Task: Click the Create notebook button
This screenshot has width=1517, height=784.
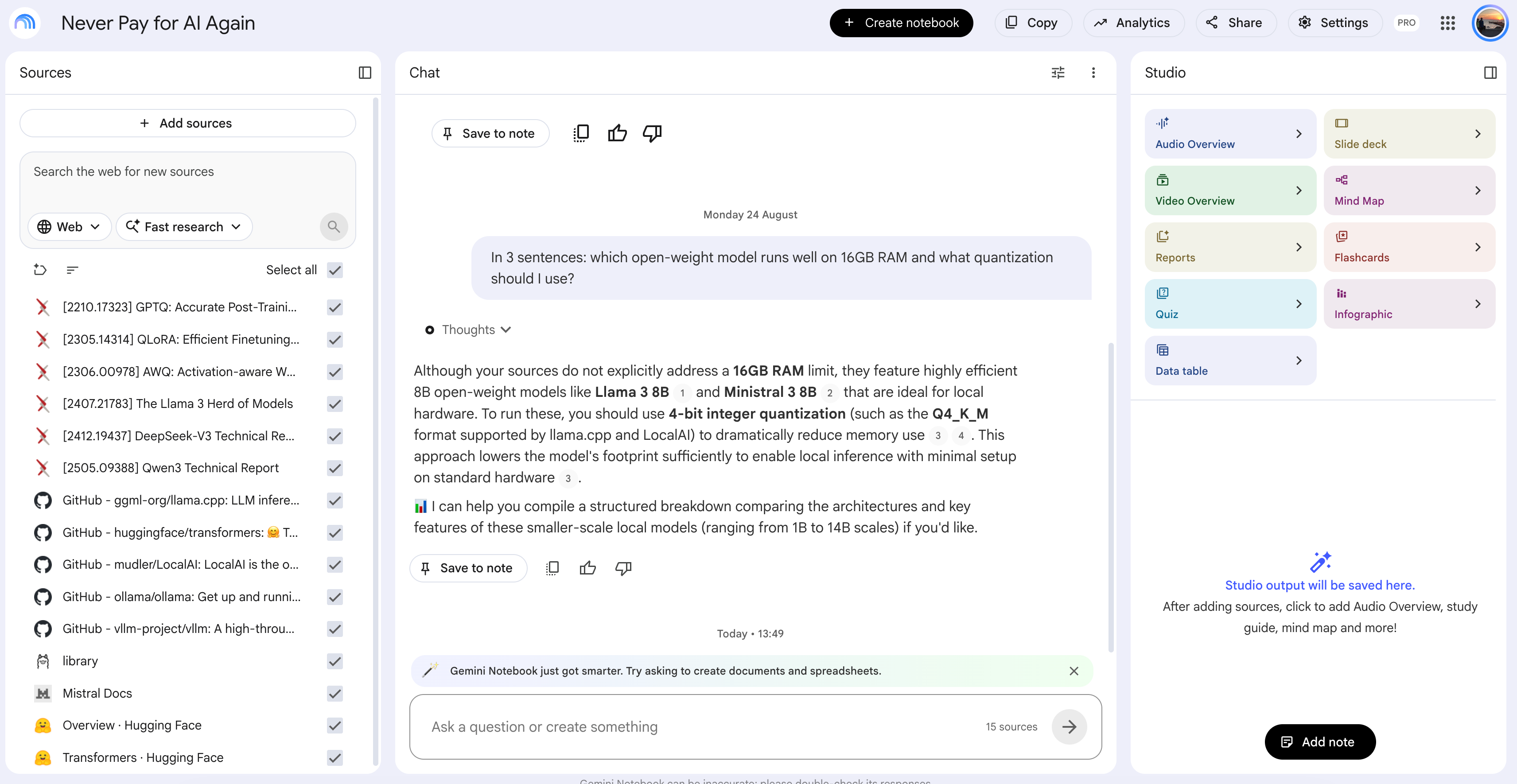Action: click(x=901, y=22)
